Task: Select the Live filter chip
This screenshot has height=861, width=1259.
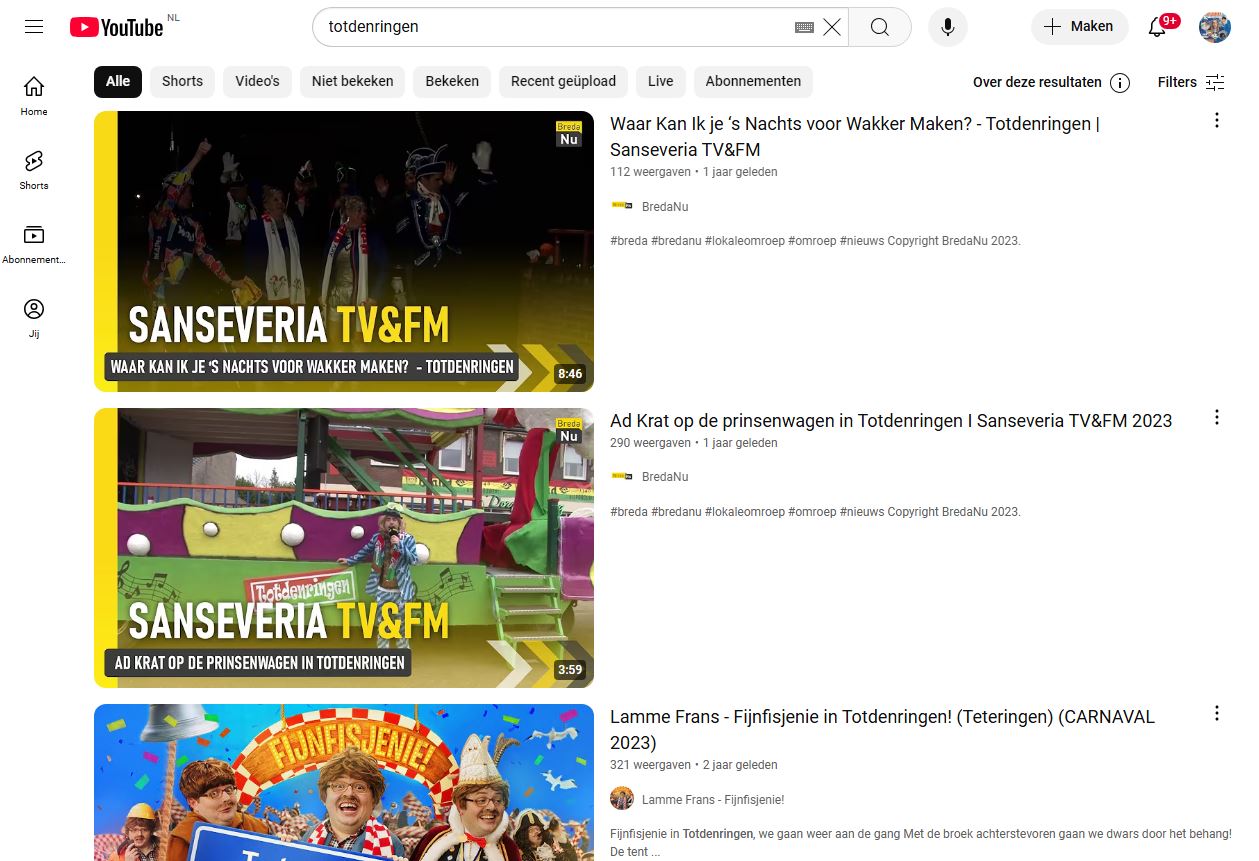Action: (x=661, y=82)
